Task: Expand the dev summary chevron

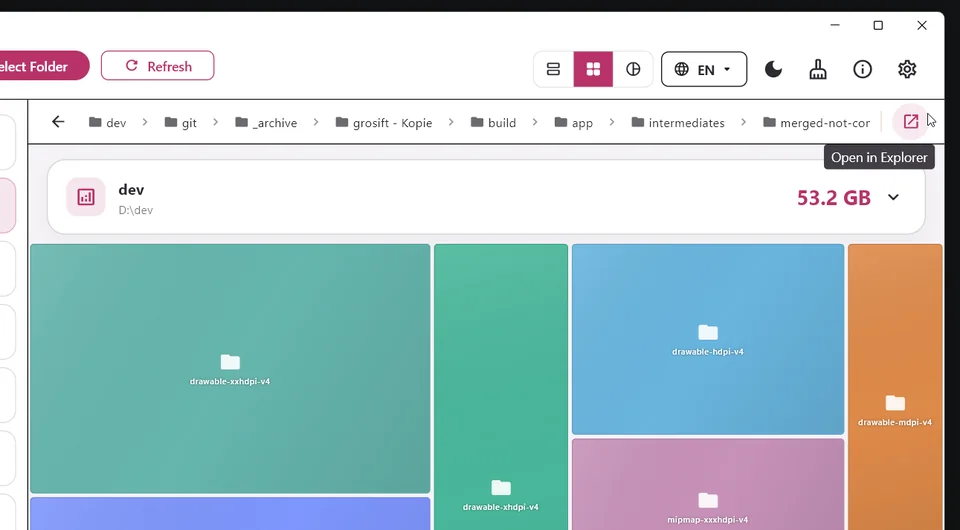Action: (x=893, y=197)
